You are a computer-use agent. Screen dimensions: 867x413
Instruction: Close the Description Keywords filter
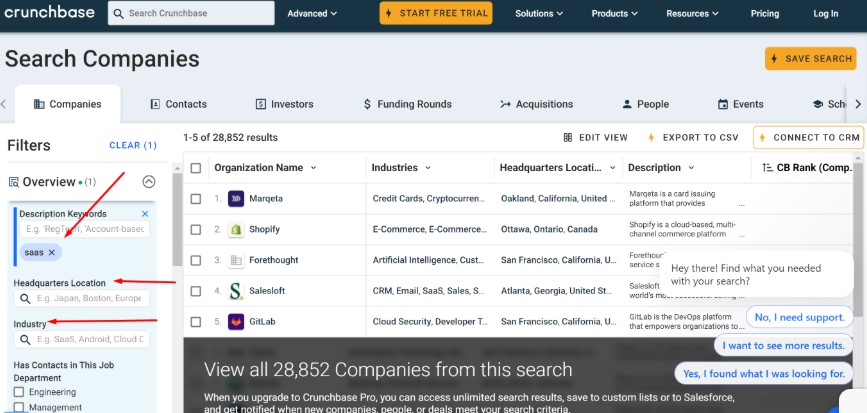point(145,214)
